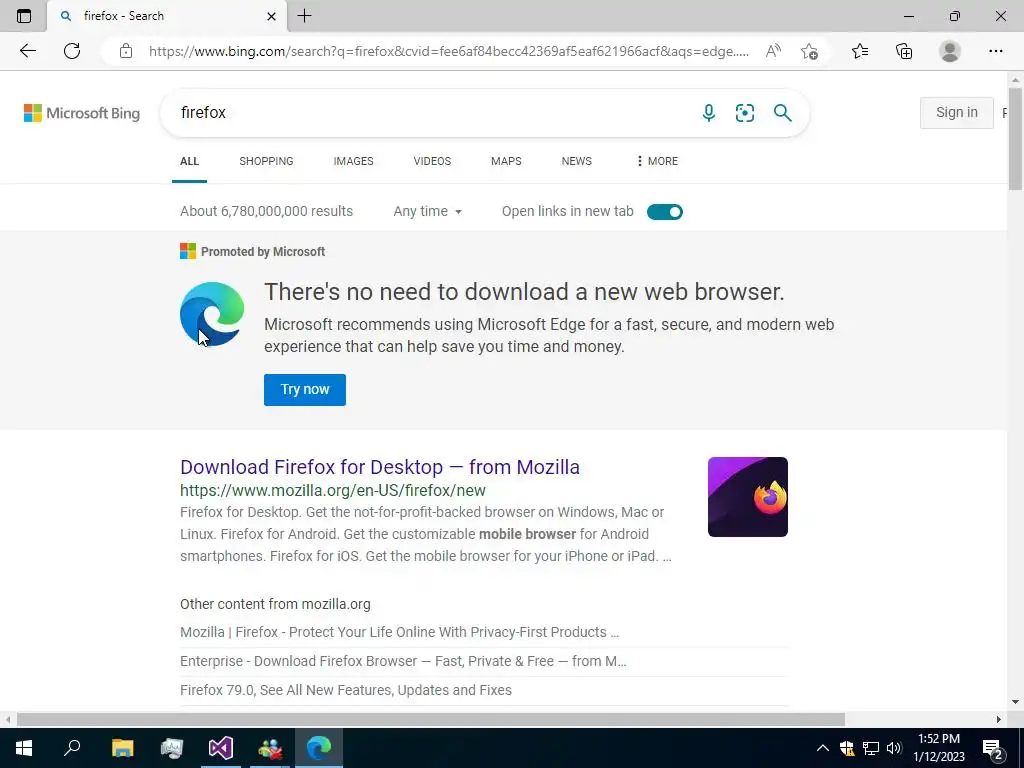
Task: Click the browser address bar URL
Action: (x=449, y=51)
